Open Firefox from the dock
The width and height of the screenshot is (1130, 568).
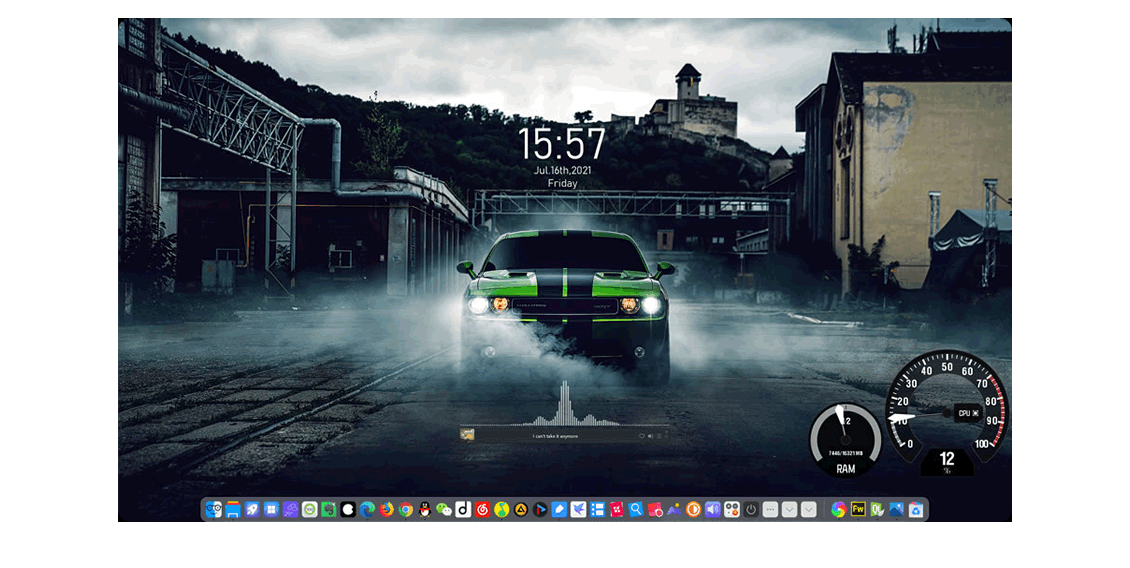386,510
